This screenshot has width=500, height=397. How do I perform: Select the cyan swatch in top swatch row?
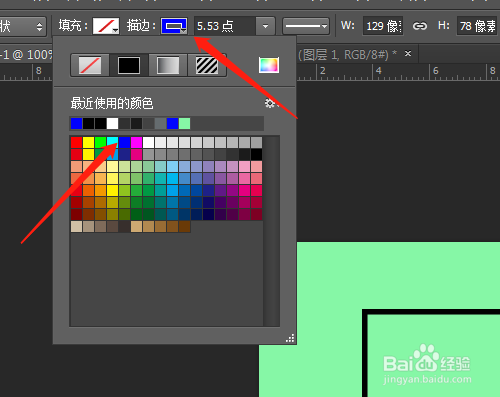[x=112, y=143]
